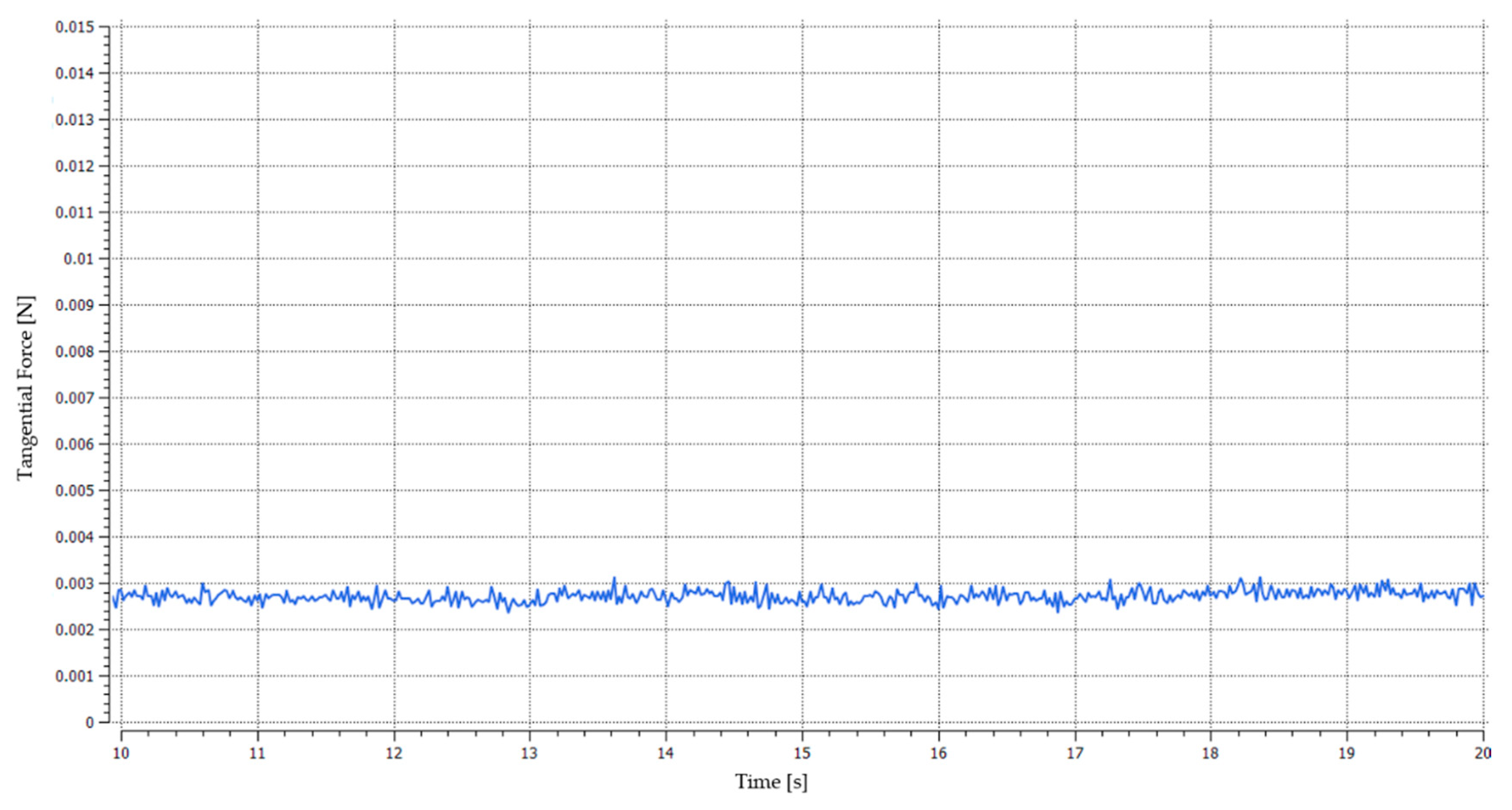Click the 0.003 y-axis tick label
The width and height of the screenshot is (1512, 810).
pos(74,583)
